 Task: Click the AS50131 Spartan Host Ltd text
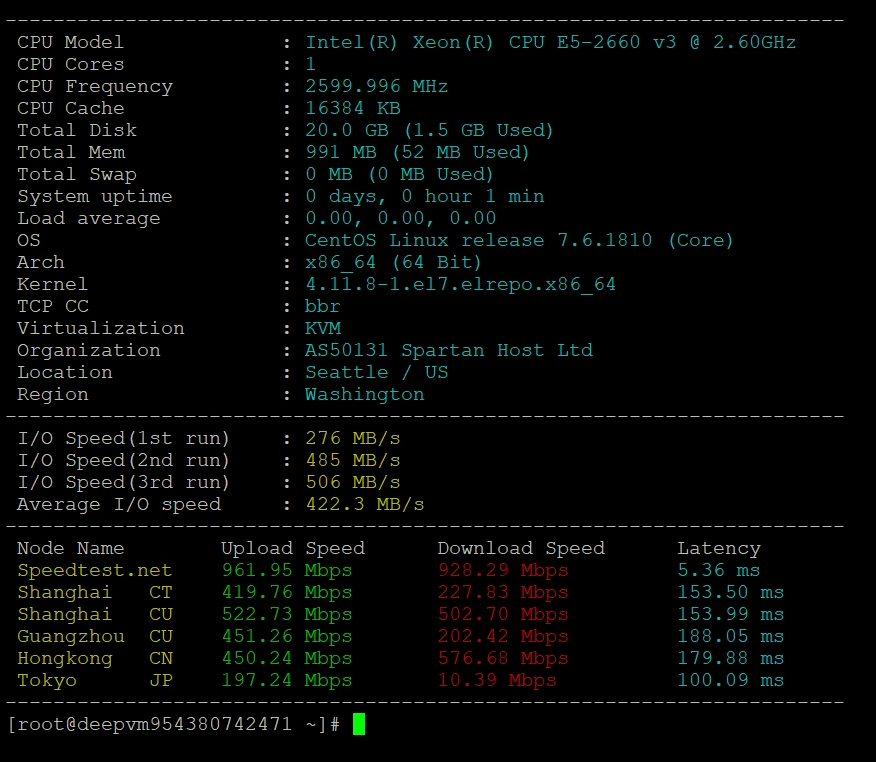click(449, 350)
